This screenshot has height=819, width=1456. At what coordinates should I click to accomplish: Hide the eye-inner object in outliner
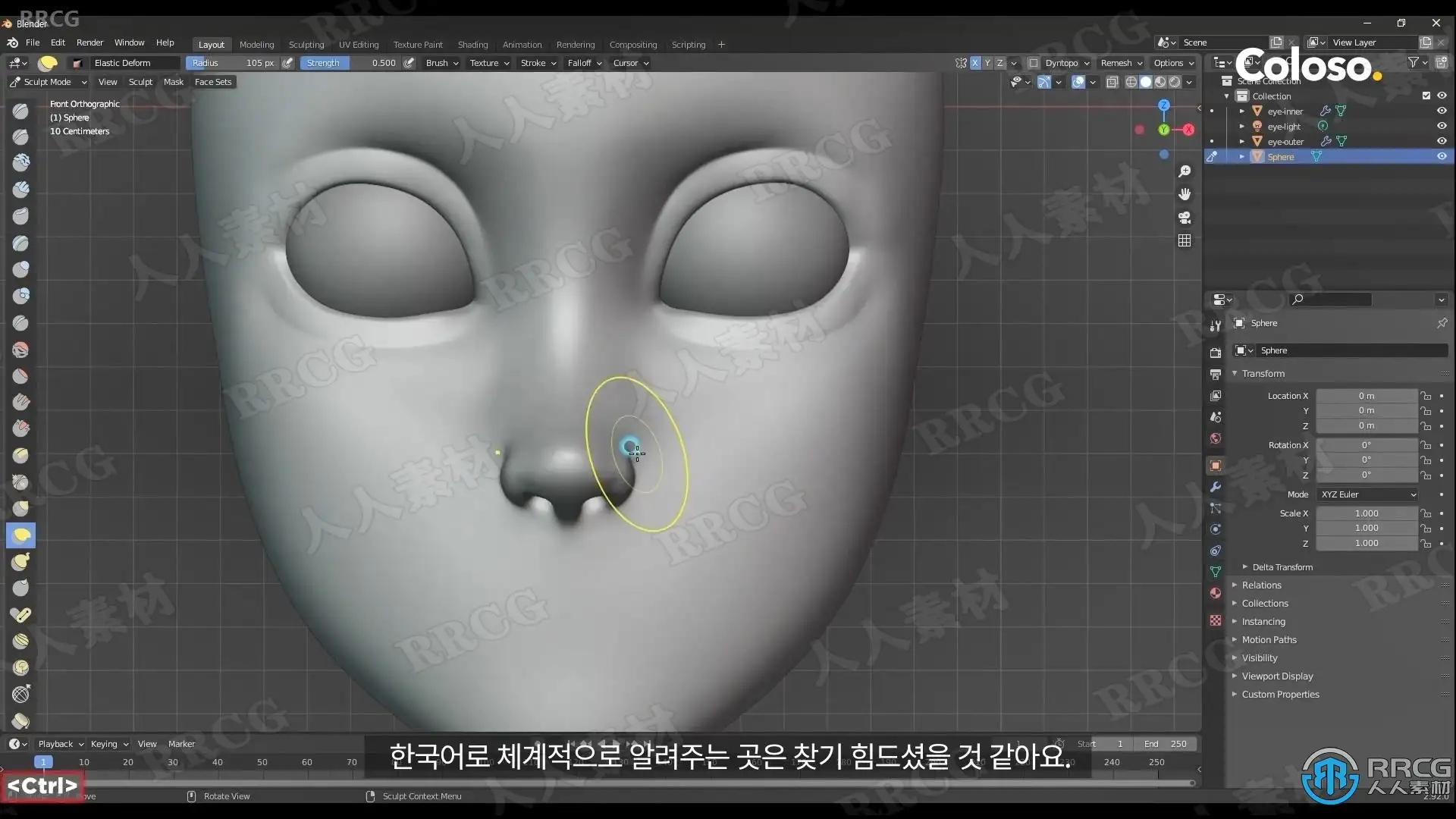1442,111
